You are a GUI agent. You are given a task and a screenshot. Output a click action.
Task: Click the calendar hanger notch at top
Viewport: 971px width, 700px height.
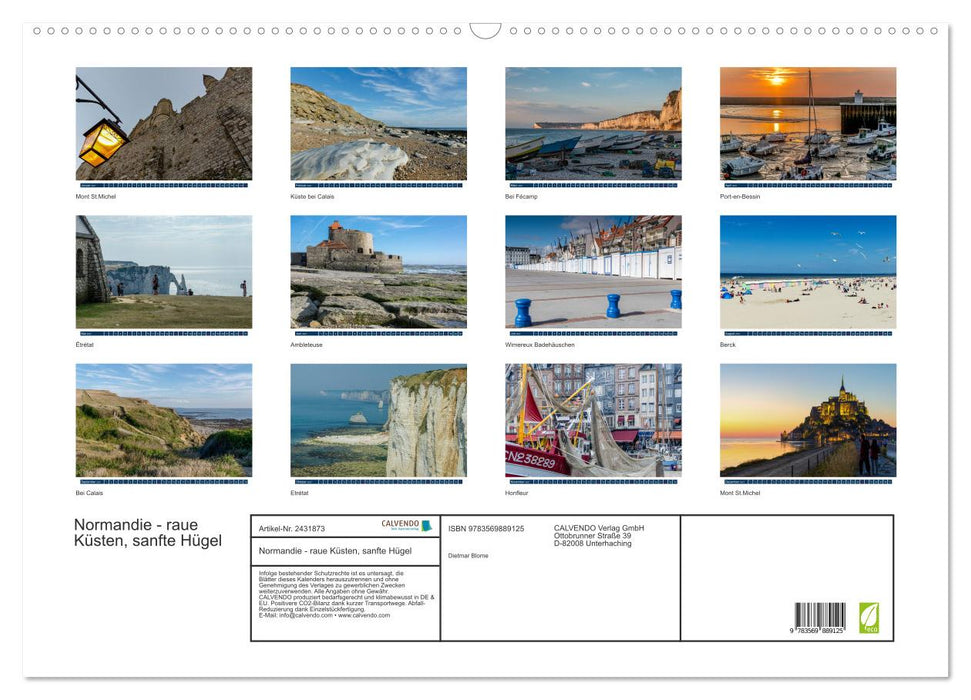(x=485, y=31)
